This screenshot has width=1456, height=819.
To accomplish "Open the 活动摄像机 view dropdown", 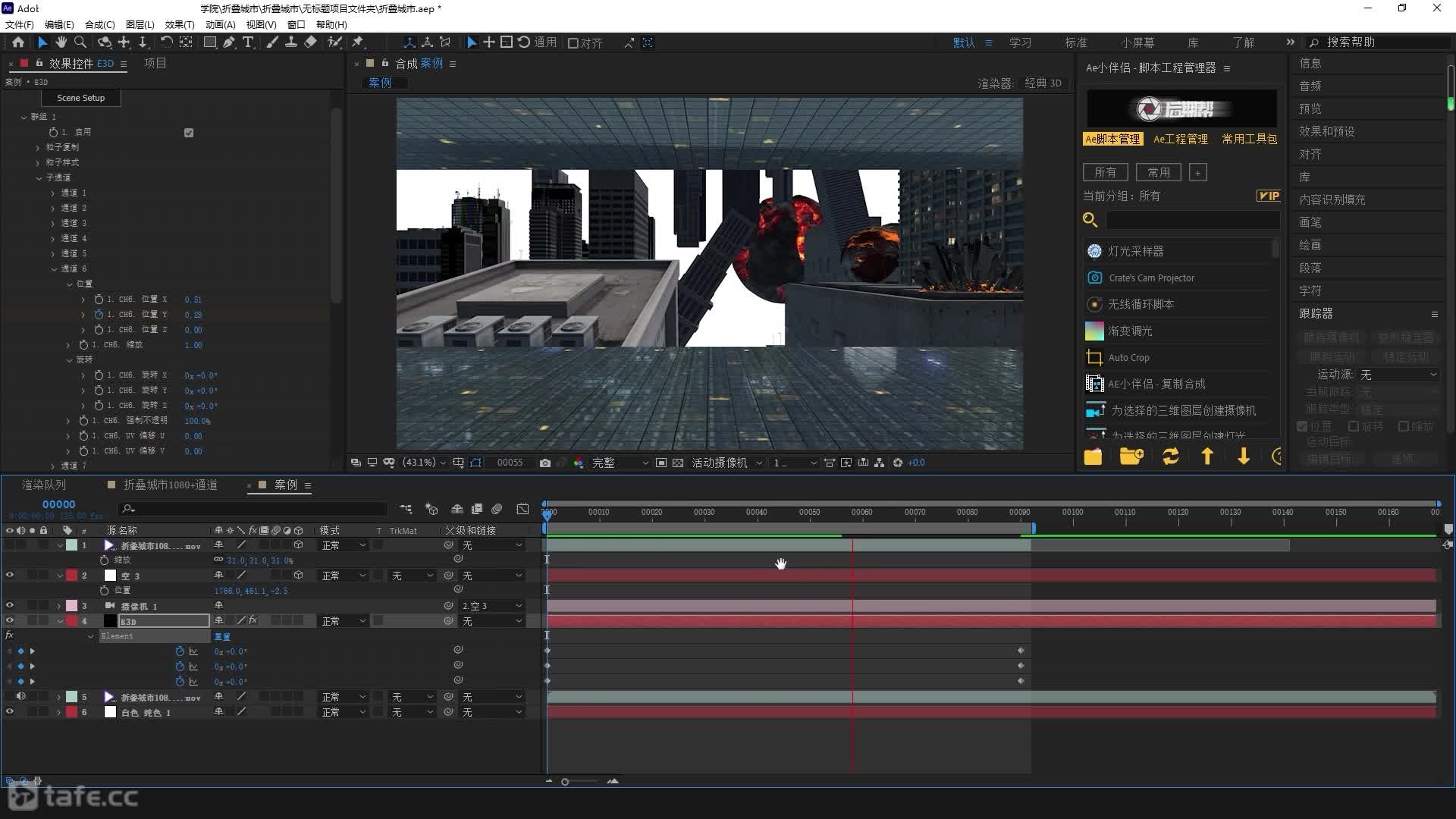I will [726, 463].
